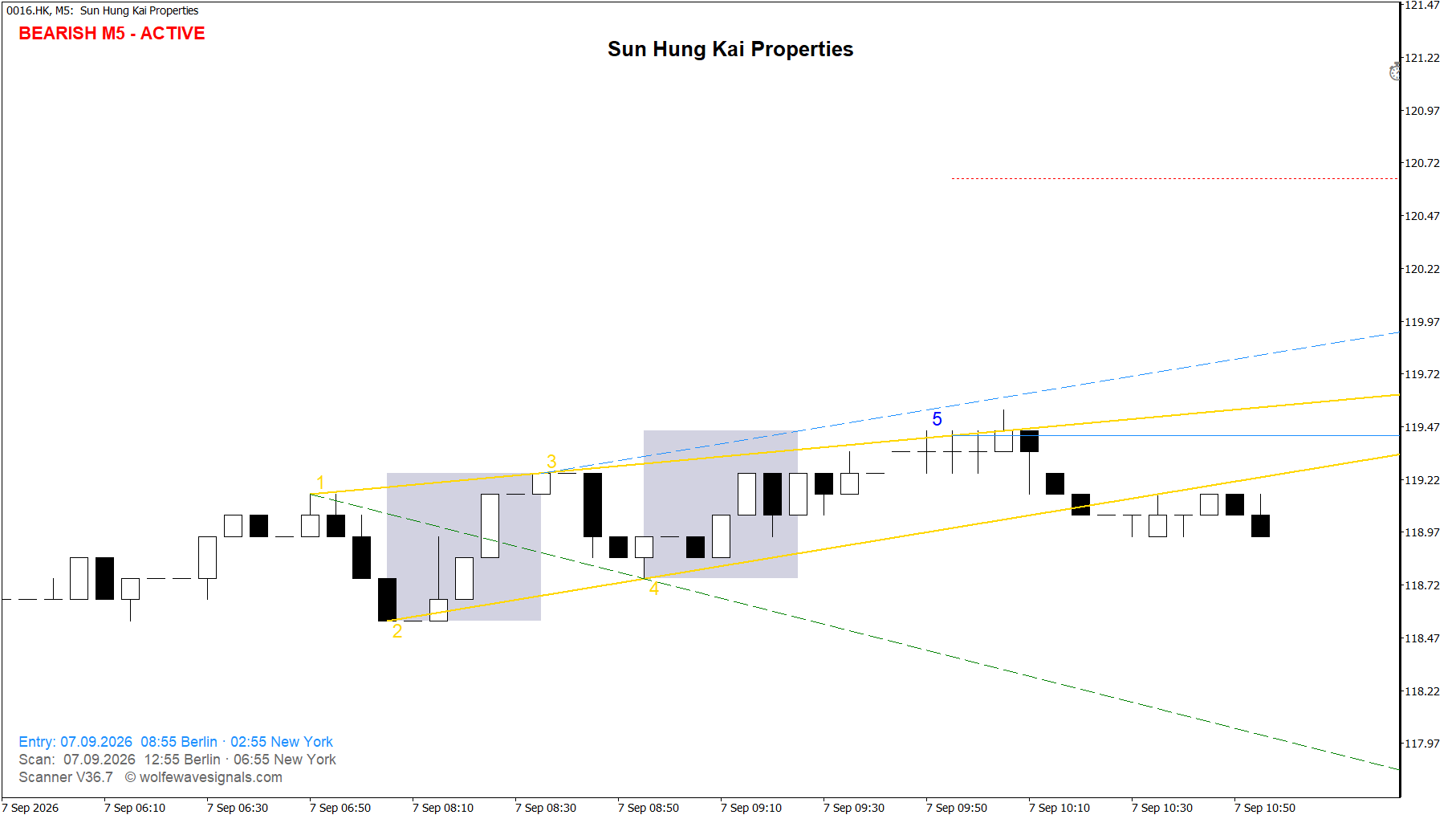Click the "7 Sep 09:50" time axis label
The height and width of the screenshot is (819, 1456).
point(957,808)
